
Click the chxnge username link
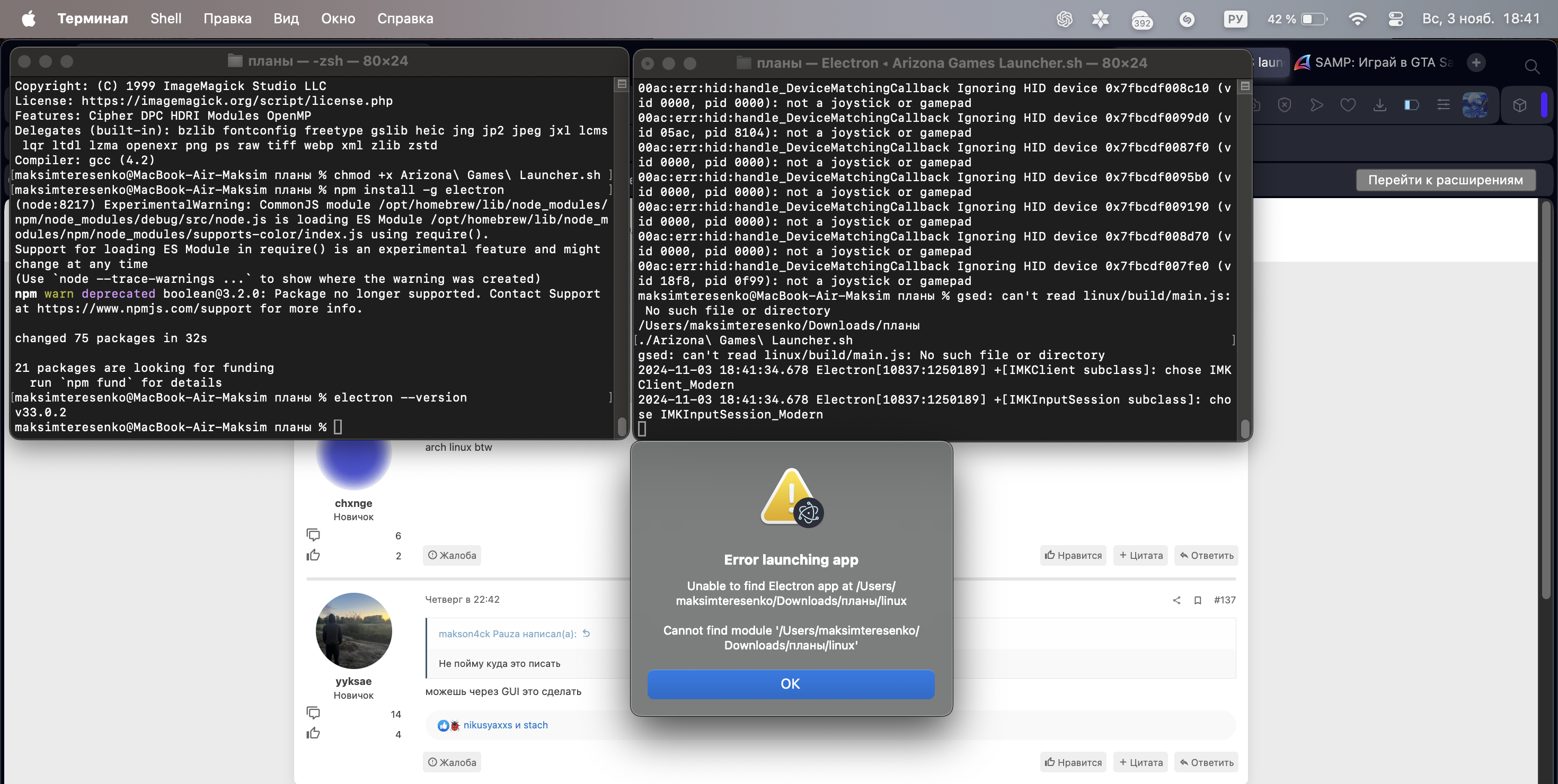tap(353, 503)
